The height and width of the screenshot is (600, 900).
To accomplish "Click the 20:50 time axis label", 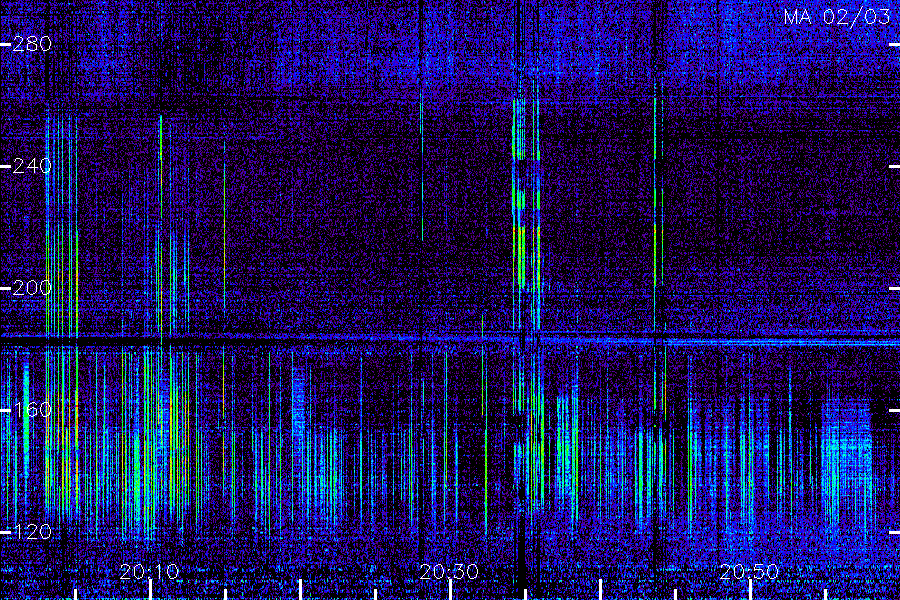I will (749, 572).
